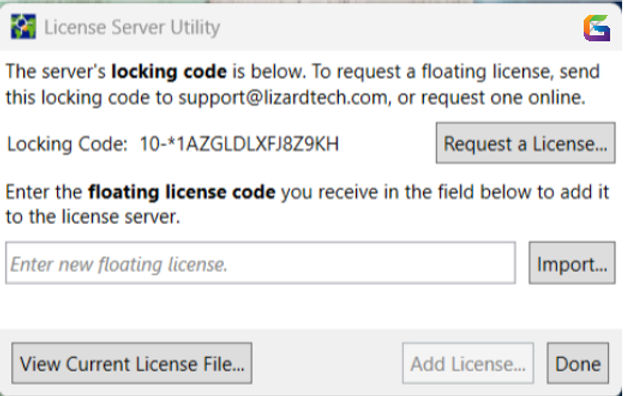Click Done to close the utility
Viewport: 626px width, 396px height.
pos(578,364)
